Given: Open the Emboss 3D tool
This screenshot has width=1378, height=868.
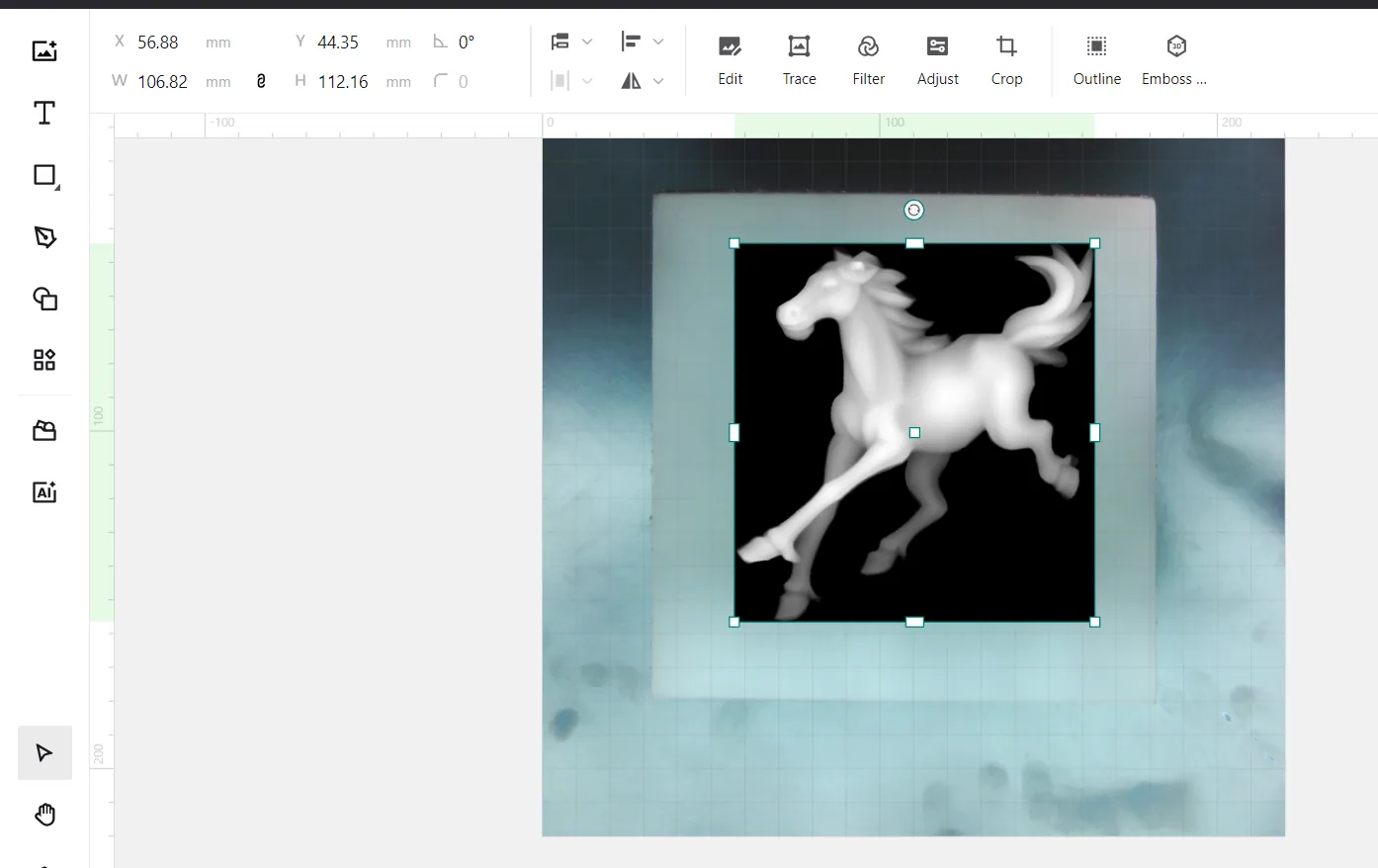Looking at the screenshot, I should [x=1174, y=60].
